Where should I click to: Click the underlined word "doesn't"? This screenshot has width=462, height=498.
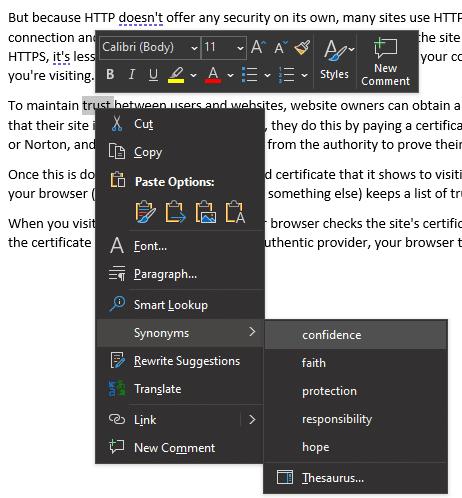[141, 18]
